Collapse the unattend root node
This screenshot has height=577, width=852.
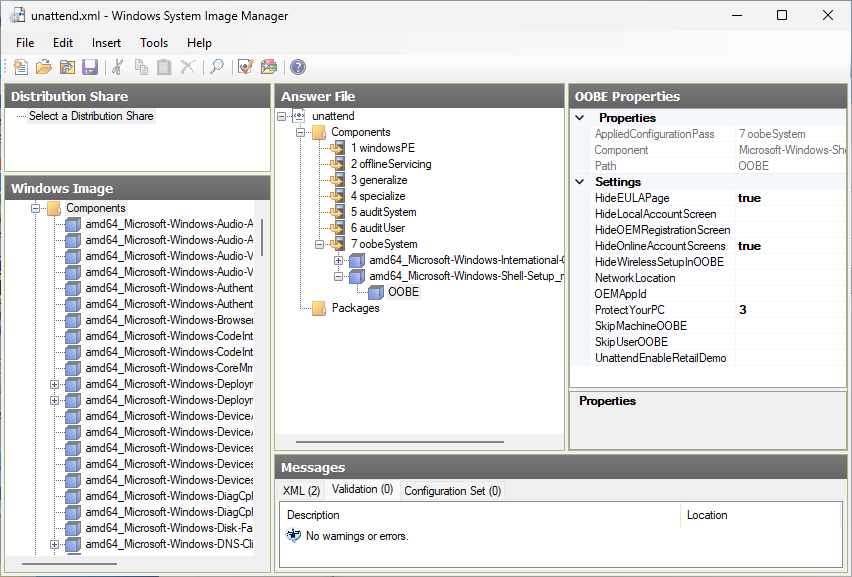point(281,116)
